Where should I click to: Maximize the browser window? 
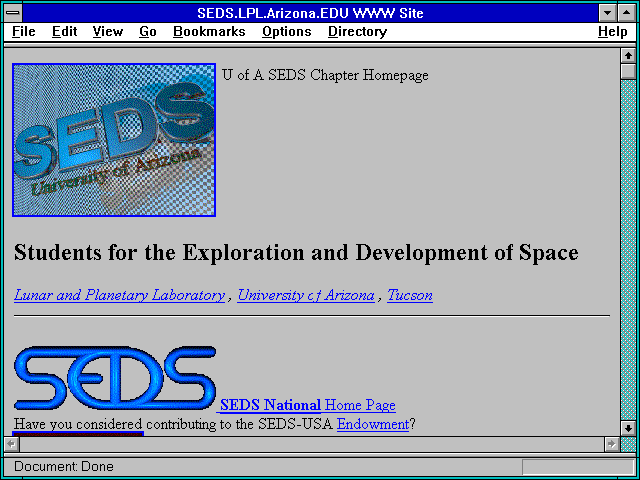[x=627, y=13]
